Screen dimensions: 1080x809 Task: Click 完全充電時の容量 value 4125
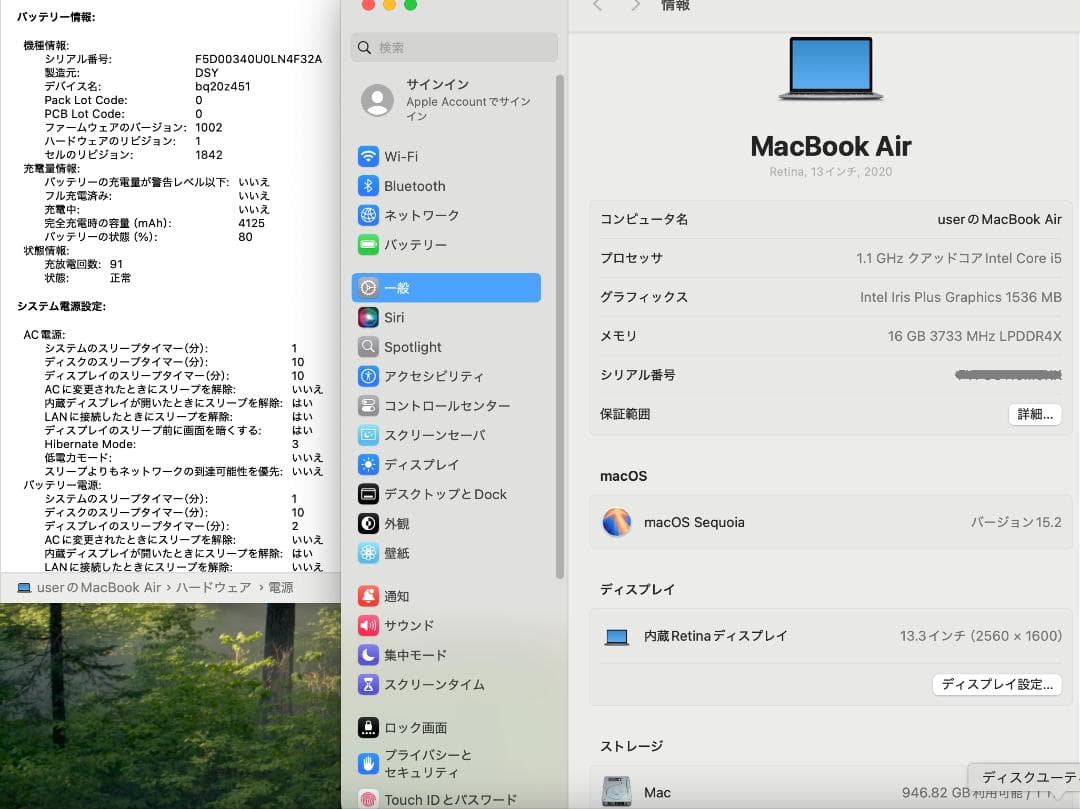coord(251,223)
